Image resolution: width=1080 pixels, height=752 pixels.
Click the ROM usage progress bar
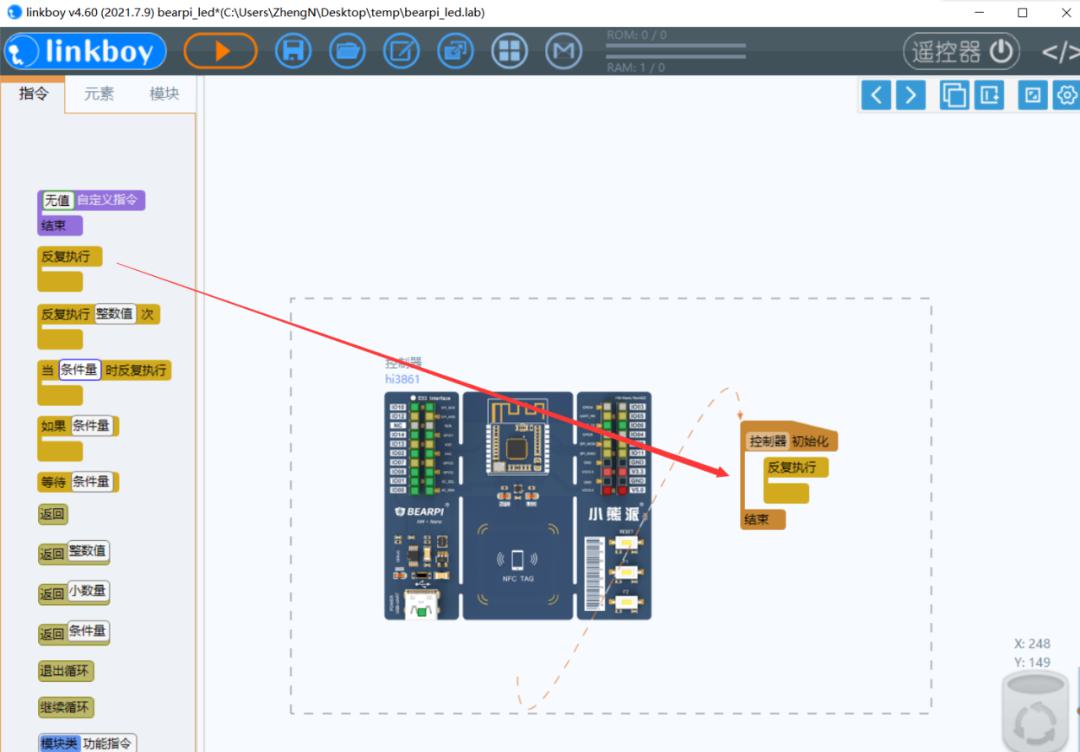(676, 46)
